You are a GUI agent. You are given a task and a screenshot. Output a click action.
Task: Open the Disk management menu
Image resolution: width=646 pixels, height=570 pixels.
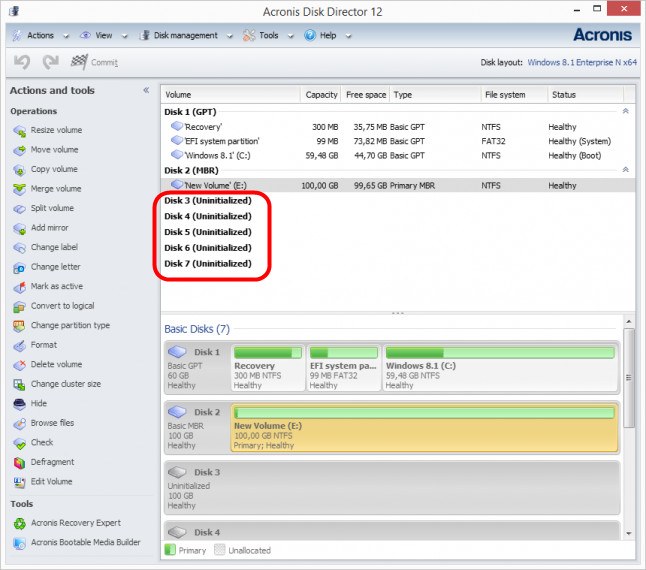point(185,35)
